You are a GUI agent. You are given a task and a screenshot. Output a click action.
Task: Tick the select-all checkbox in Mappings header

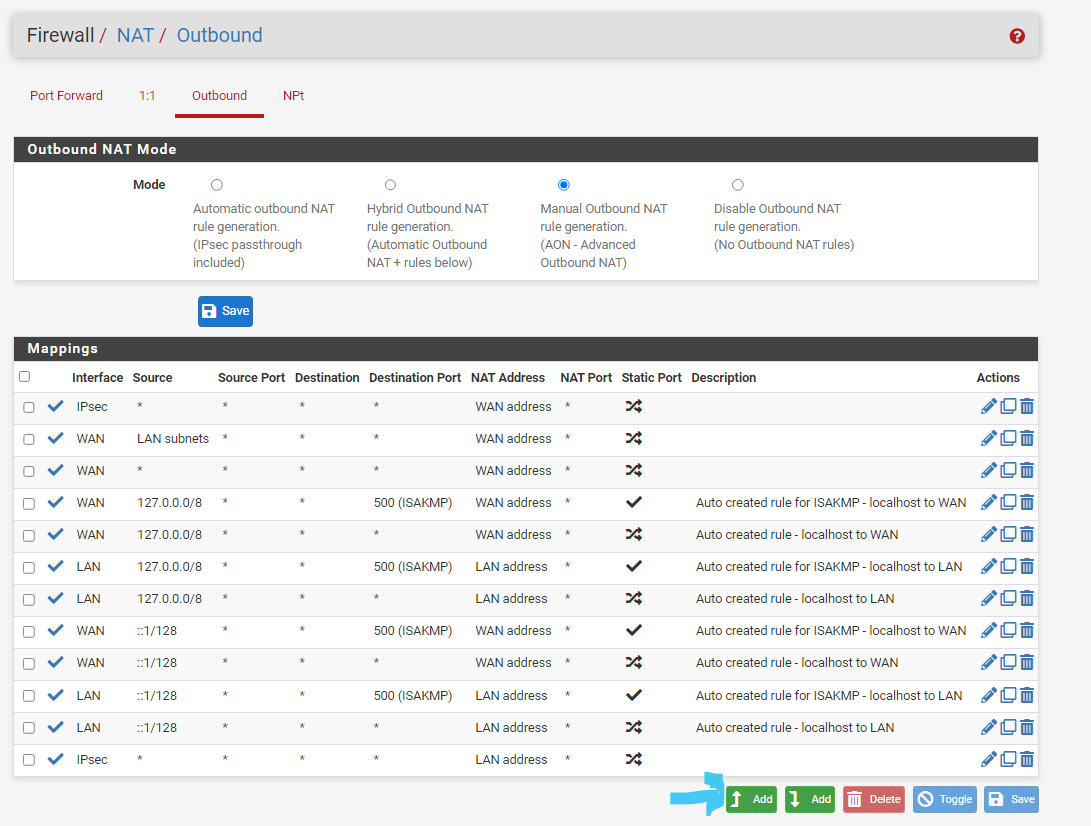(25, 376)
